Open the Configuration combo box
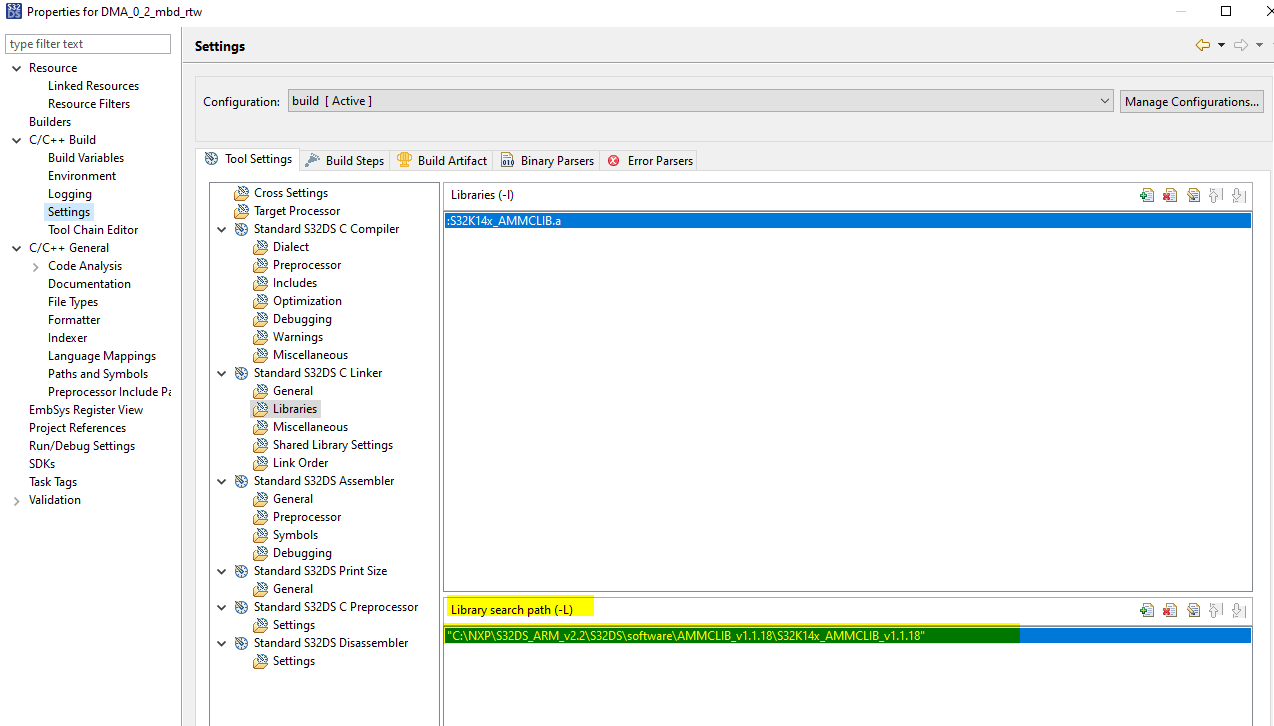 [1102, 100]
